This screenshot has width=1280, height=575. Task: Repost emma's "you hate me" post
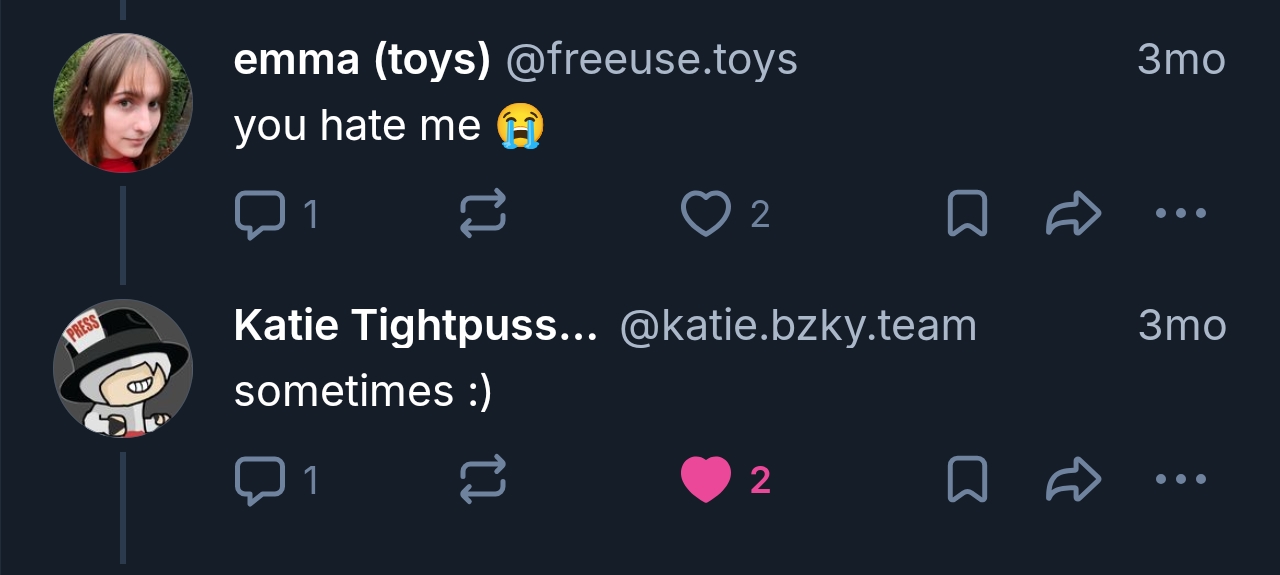(x=483, y=214)
